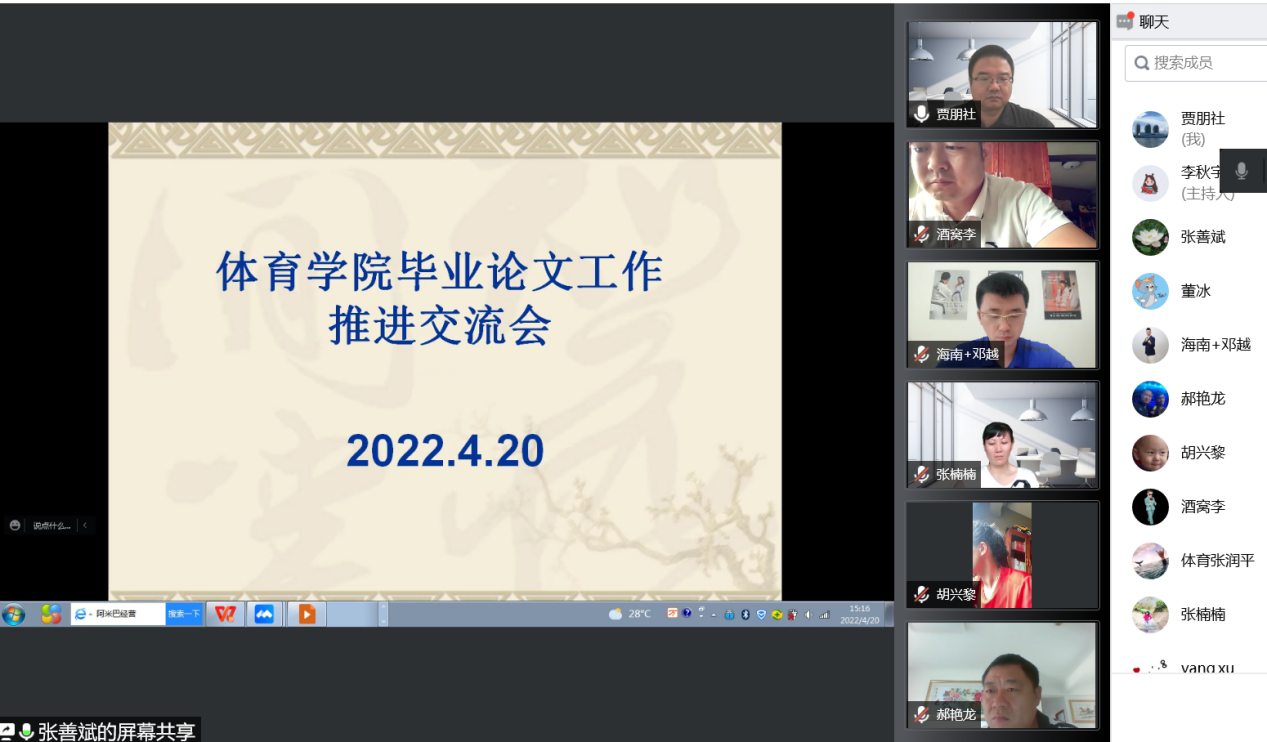
Task: Expand hidden system tray icons arrow
Action: coord(714,614)
